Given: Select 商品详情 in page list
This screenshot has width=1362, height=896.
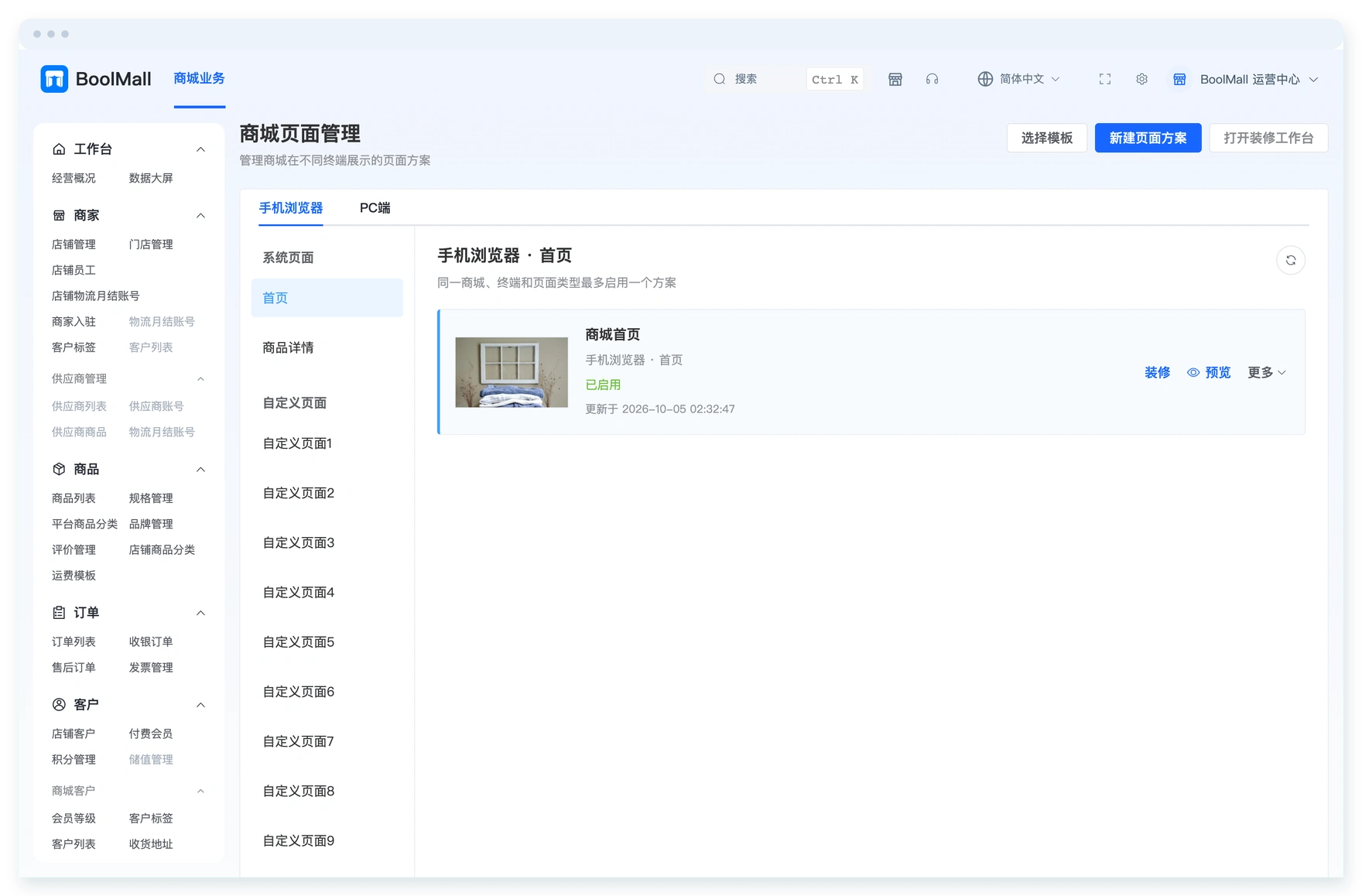Looking at the screenshot, I should pyautogui.click(x=327, y=347).
